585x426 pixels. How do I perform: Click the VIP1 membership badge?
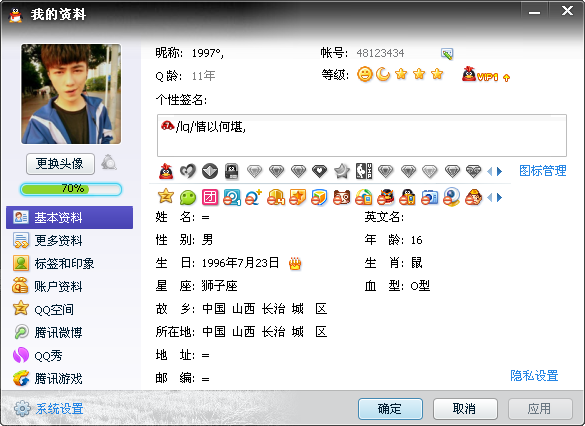point(480,75)
